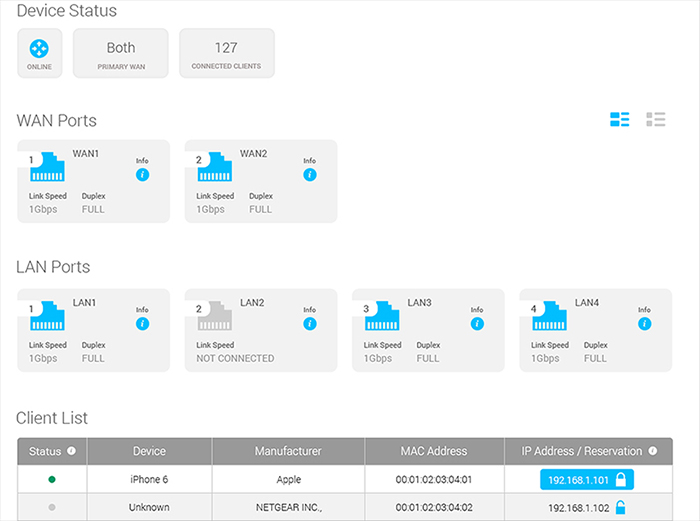Switch to card grid view icon
Image resolution: width=700 pixels, height=521 pixels.
point(620,119)
